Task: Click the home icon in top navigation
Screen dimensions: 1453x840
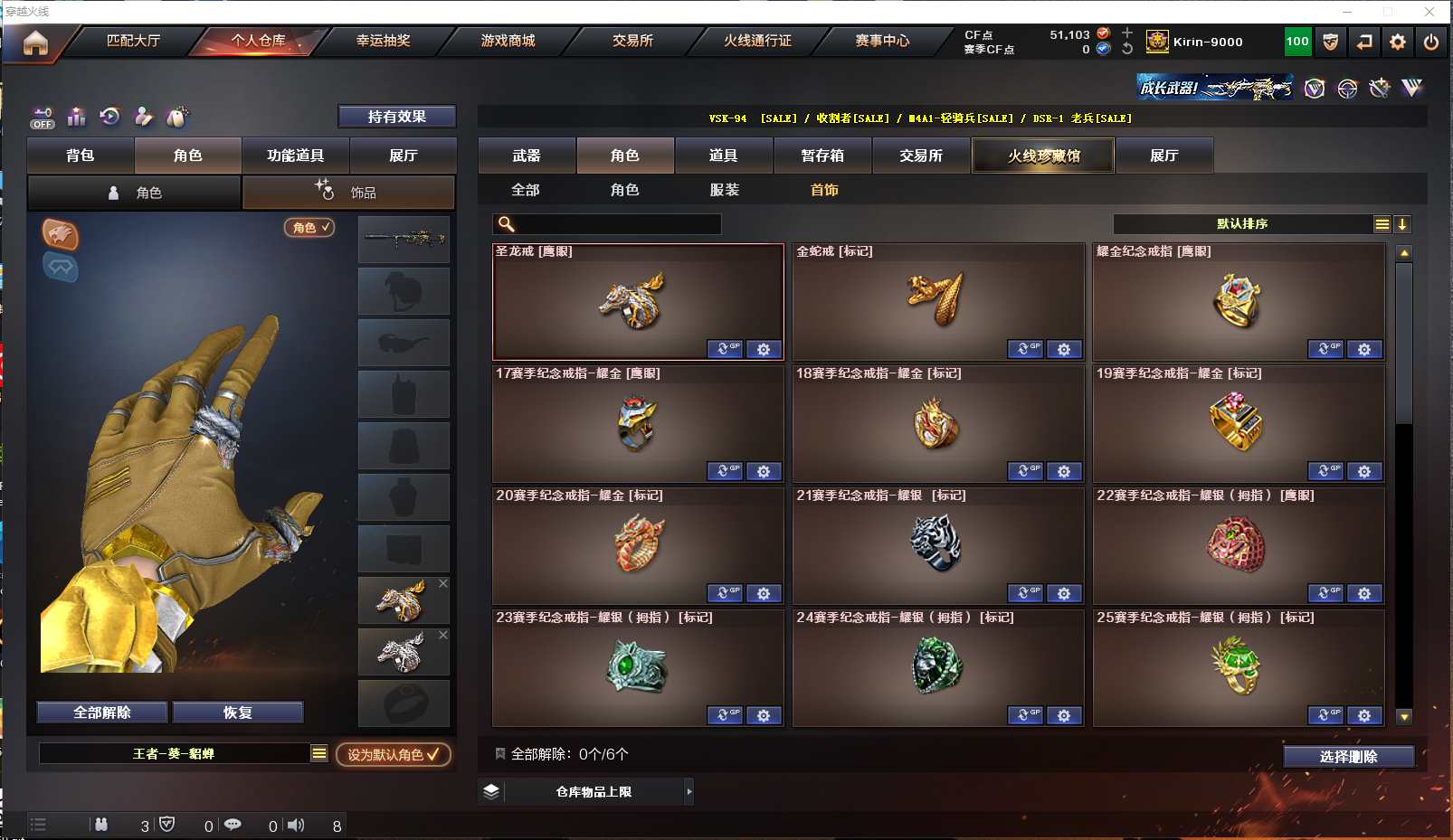Action: (x=35, y=42)
